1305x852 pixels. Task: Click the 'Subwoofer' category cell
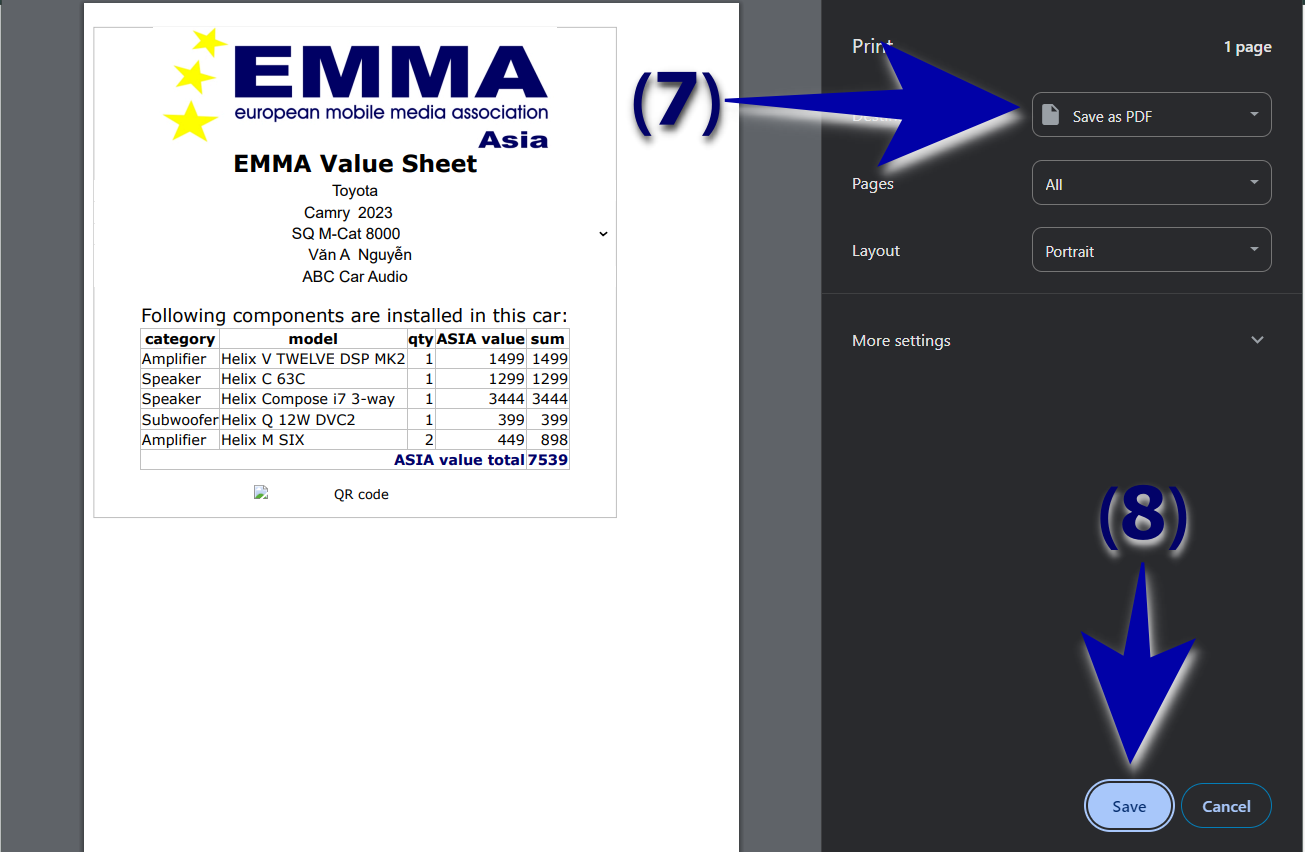click(180, 420)
